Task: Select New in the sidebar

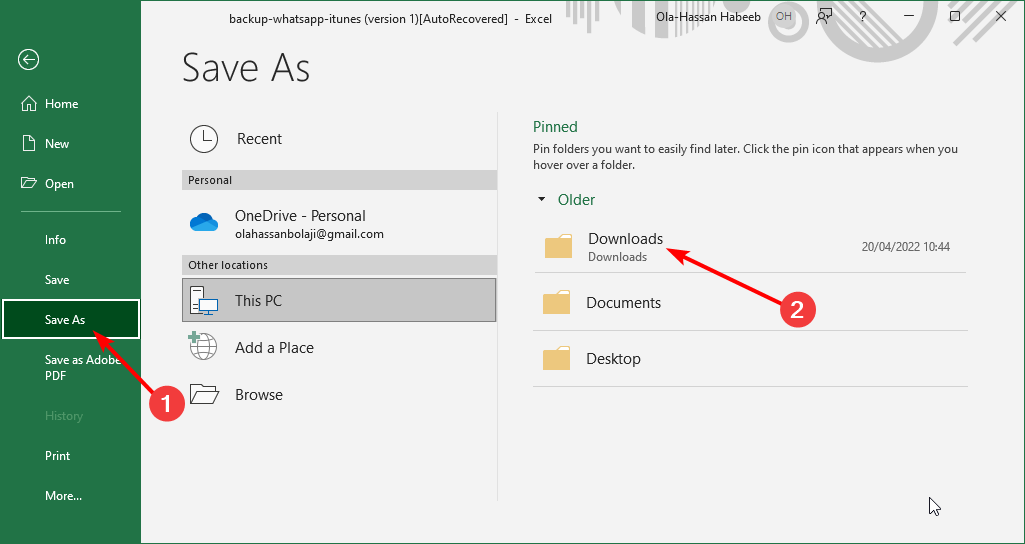Action: tap(57, 144)
